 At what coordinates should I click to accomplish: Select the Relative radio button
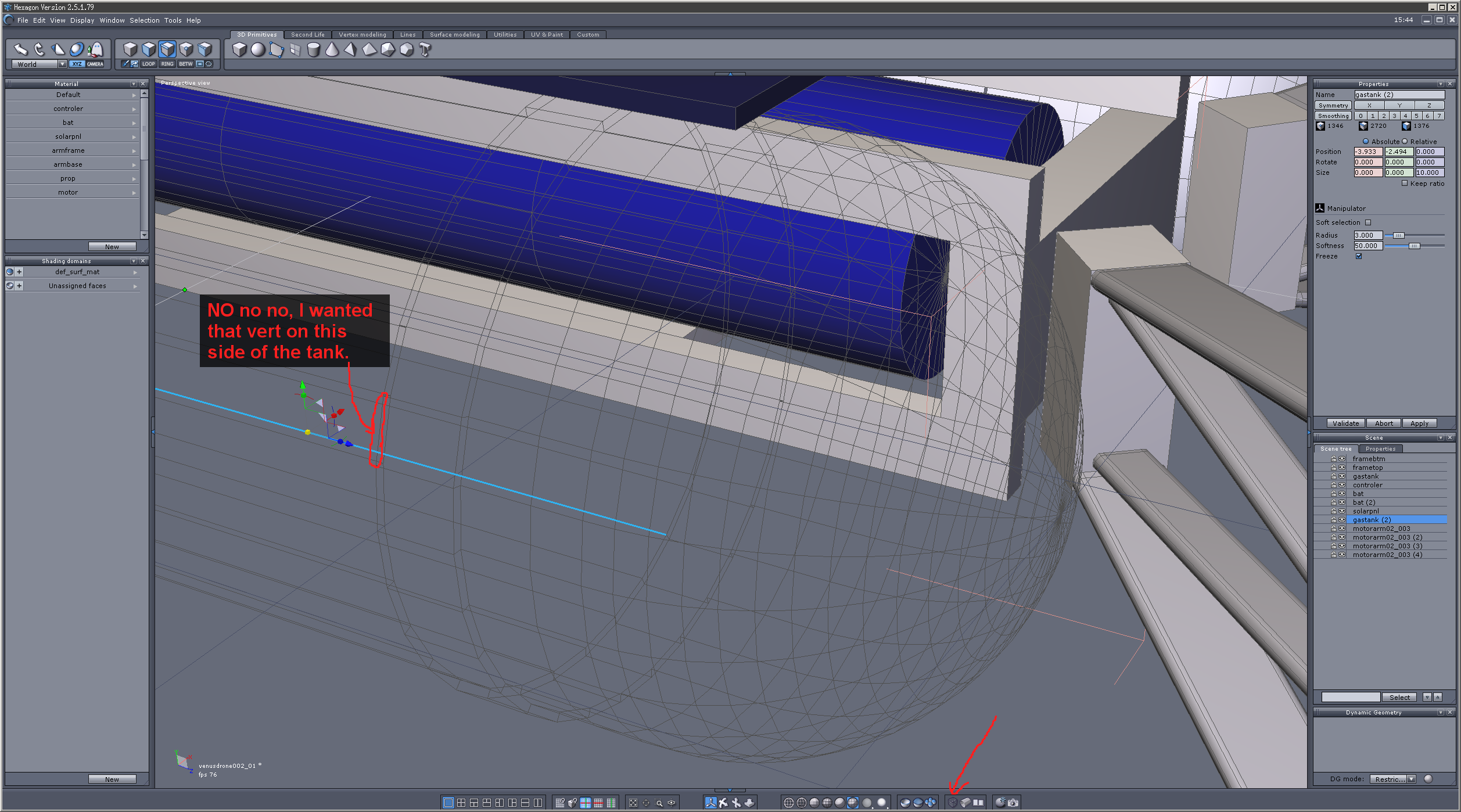tap(1405, 141)
